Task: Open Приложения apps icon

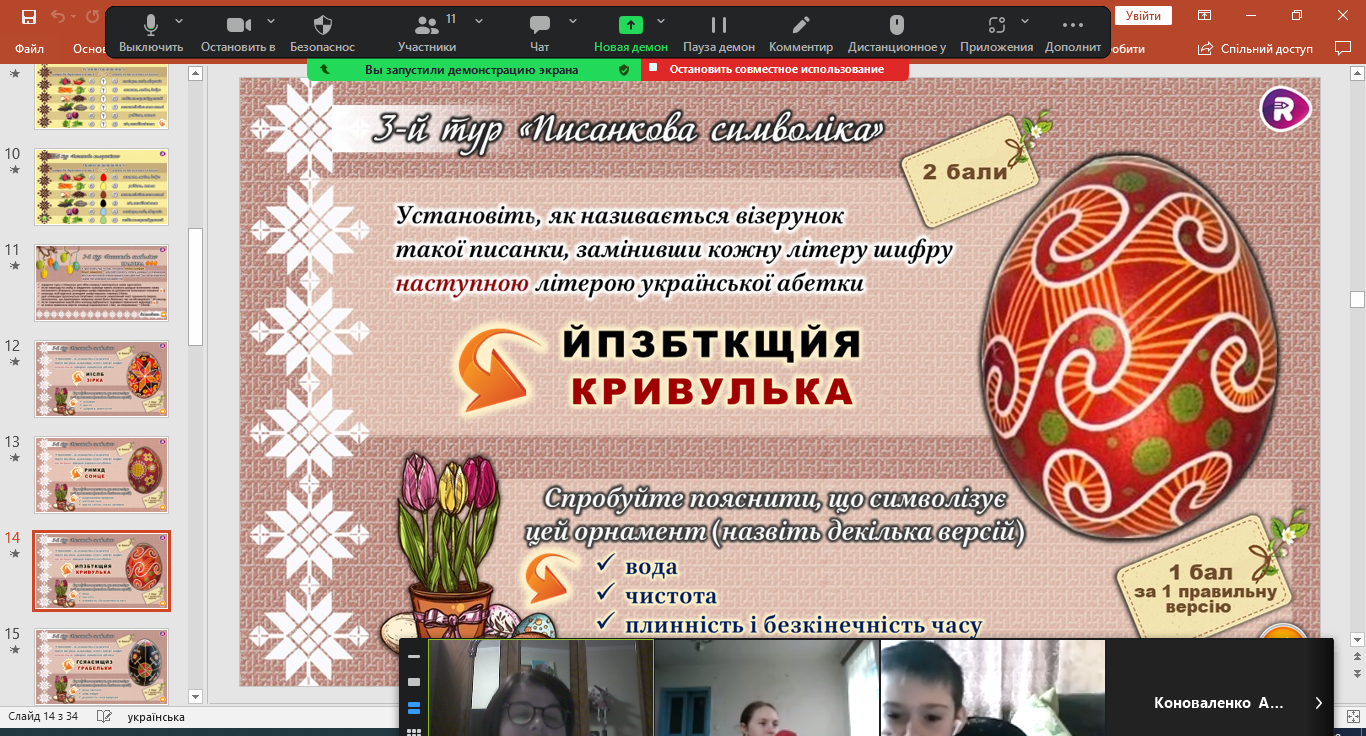Action: pos(996,34)
